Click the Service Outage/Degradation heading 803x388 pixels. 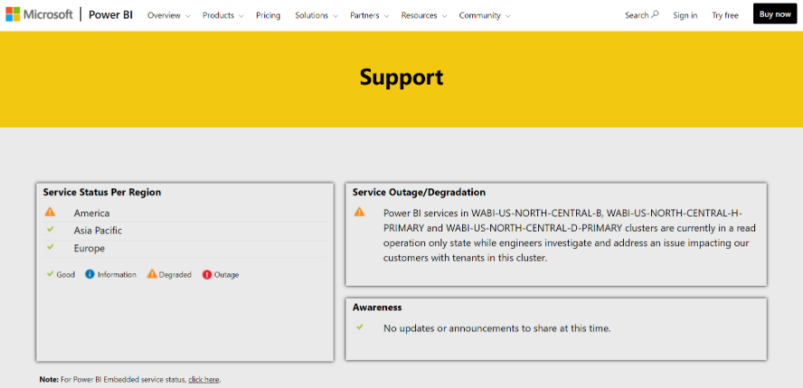point(419,192)
